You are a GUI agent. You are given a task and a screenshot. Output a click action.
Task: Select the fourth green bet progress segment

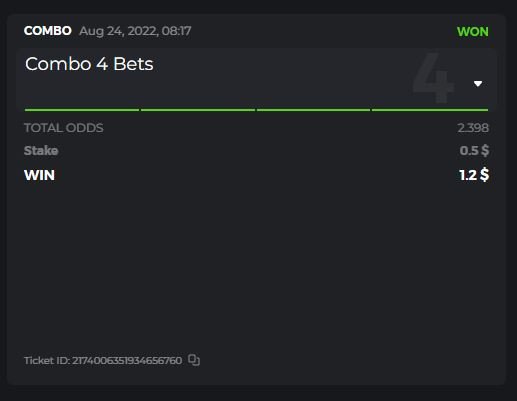(430, 110)
